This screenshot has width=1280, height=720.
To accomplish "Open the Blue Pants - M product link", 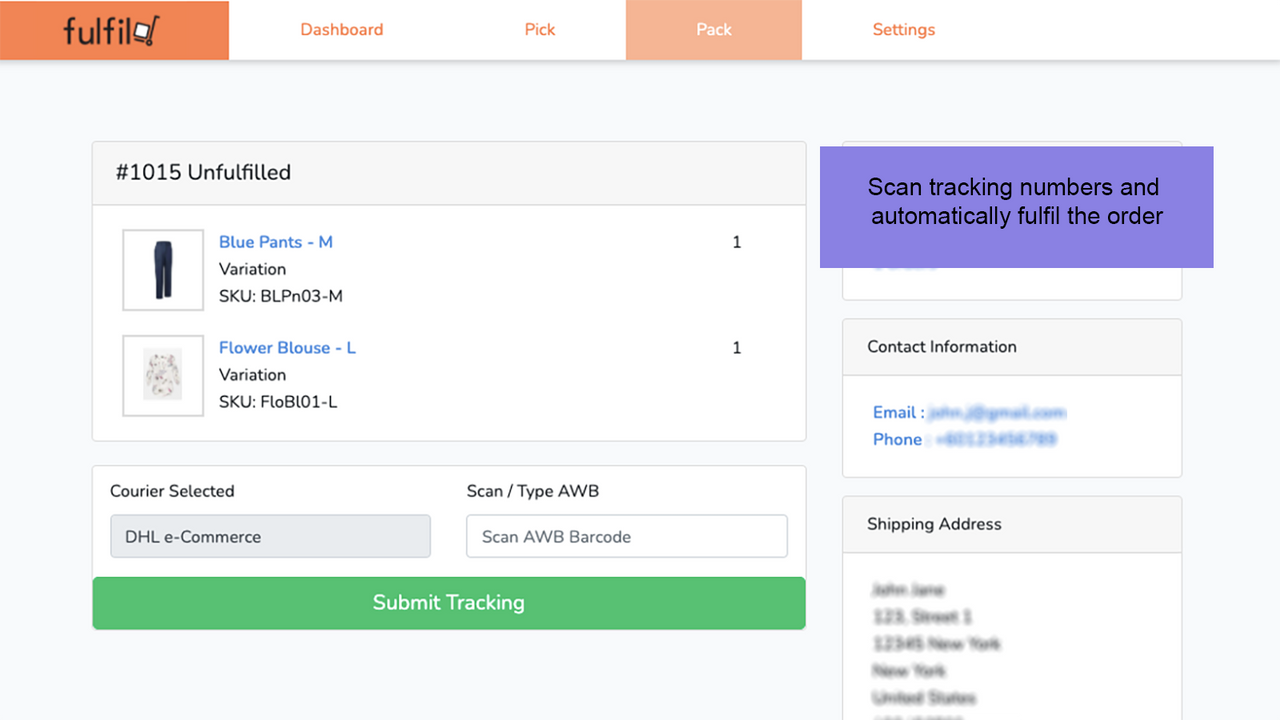I will 276,242.
